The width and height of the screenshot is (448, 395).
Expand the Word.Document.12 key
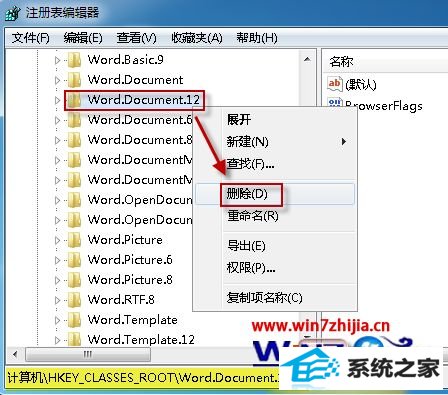[x=57, y=100]
